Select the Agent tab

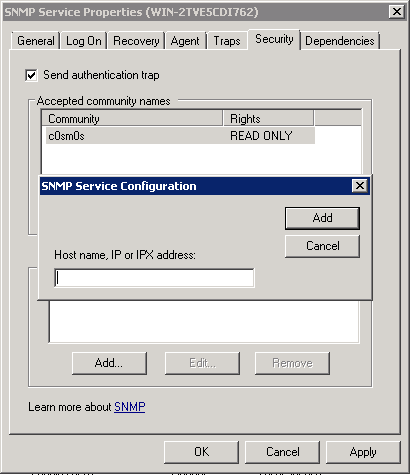point(185,41)
